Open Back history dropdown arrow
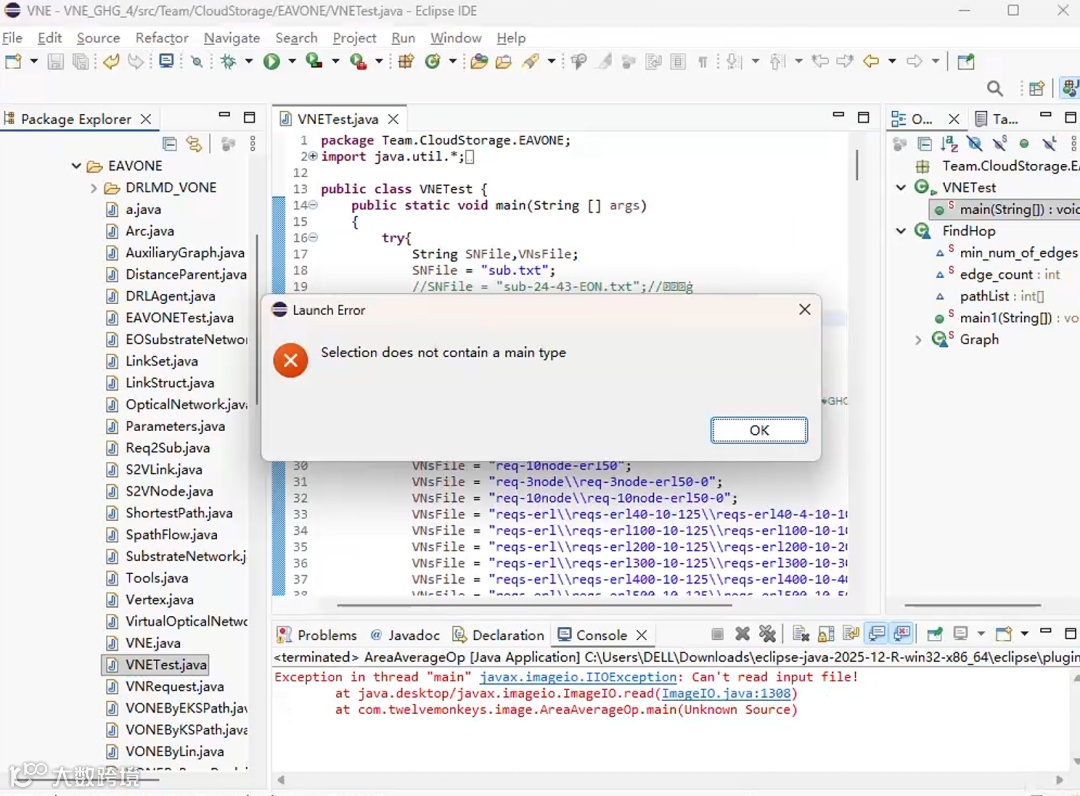1080x796 pixels. coord(892,61)
